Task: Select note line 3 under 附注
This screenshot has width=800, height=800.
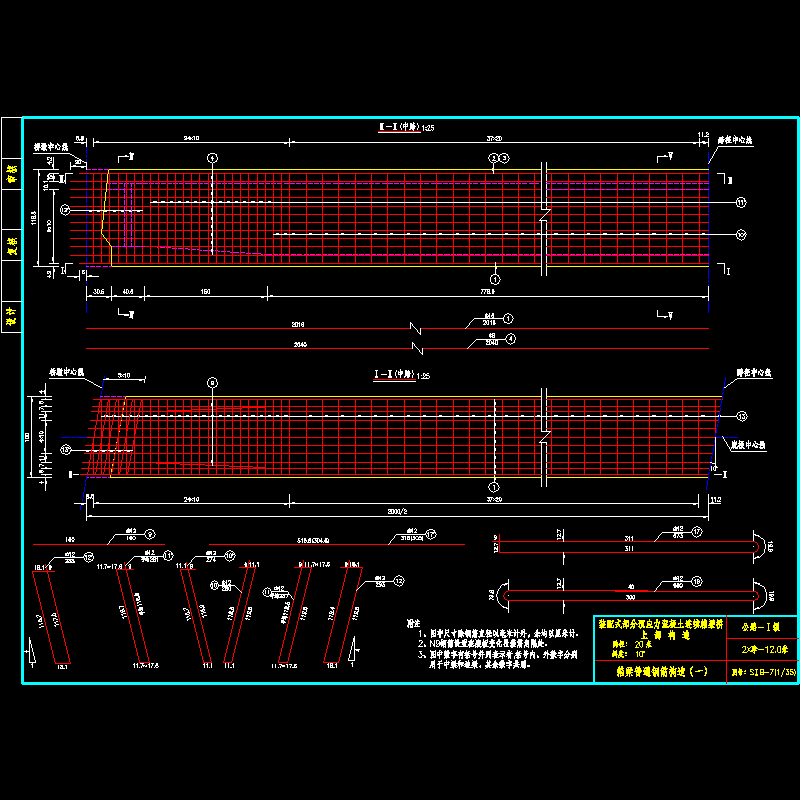Action: click(498, 660)
